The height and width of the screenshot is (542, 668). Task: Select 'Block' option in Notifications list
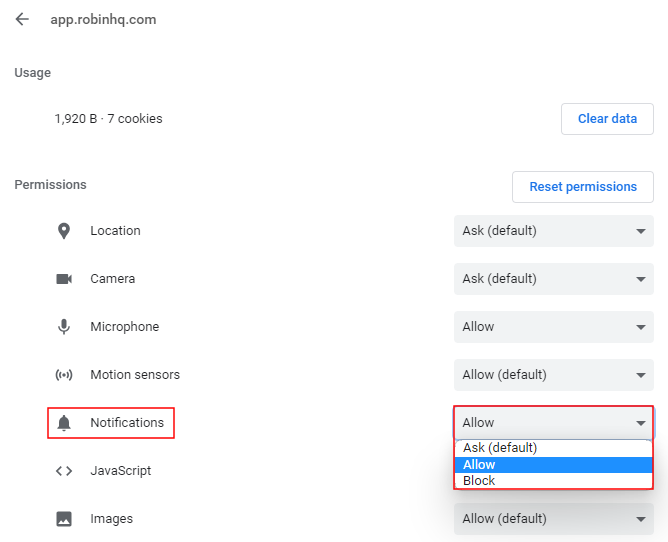(480, 481)
